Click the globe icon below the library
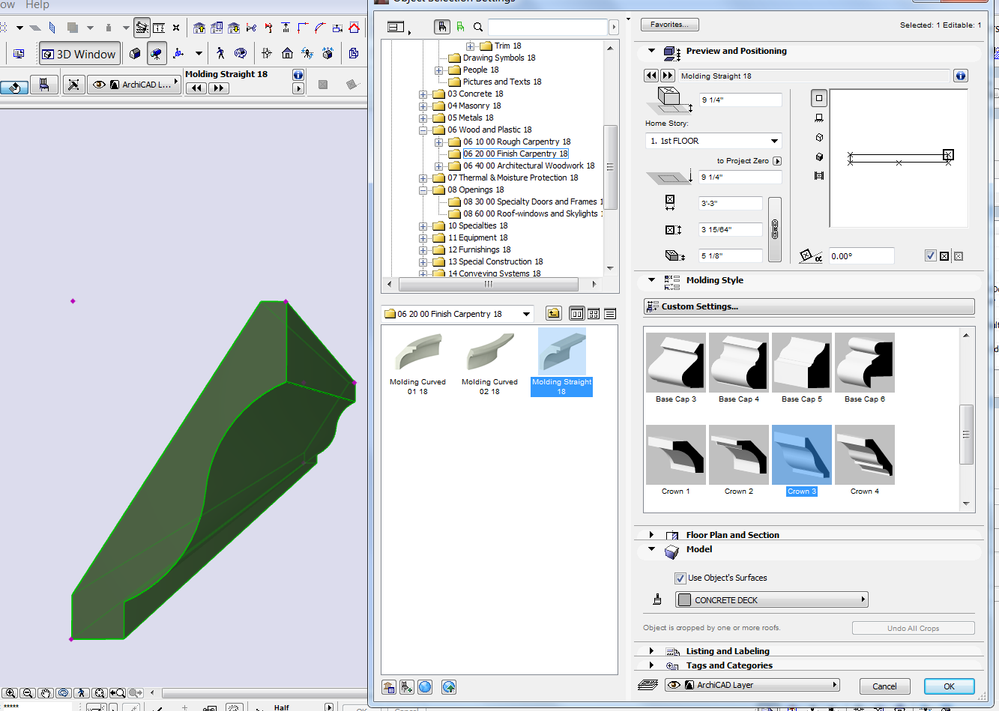999x711 pixels. point(426,687)
